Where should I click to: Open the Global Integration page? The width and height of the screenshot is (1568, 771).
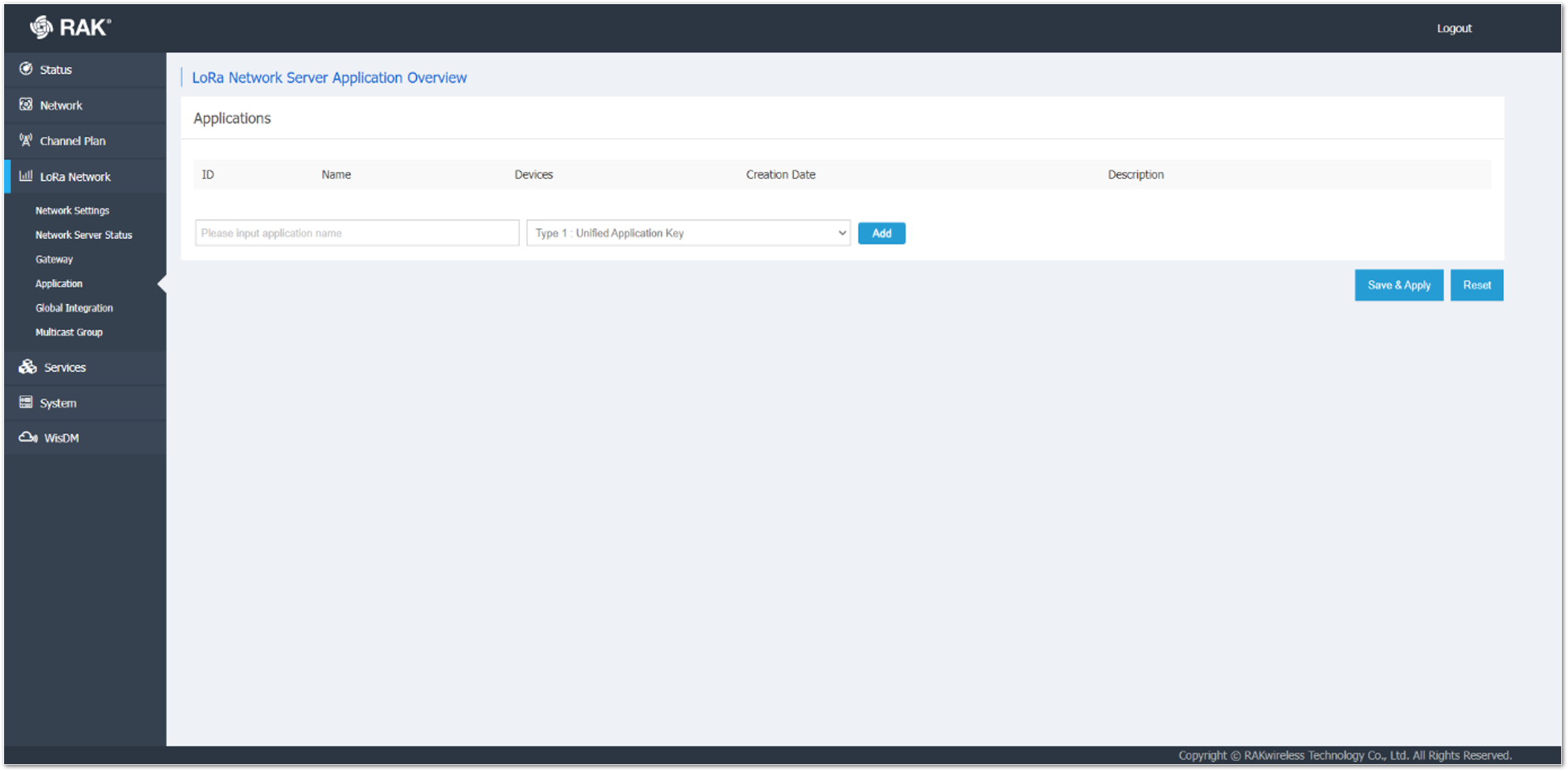(74, 308)
